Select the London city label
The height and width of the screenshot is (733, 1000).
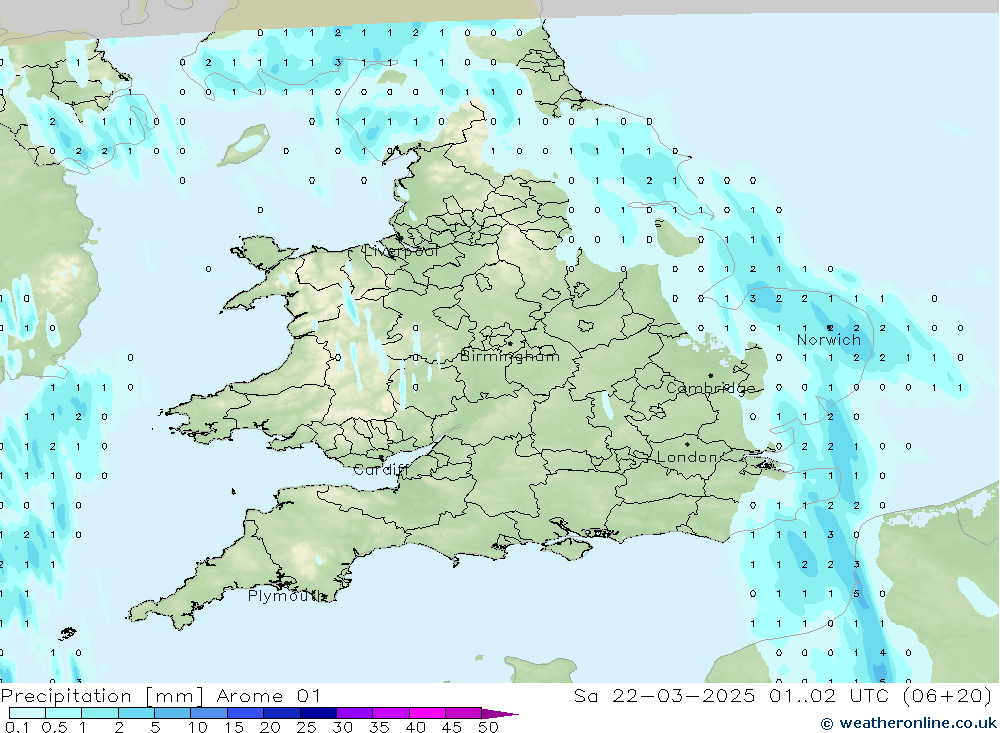click(686, 457)
